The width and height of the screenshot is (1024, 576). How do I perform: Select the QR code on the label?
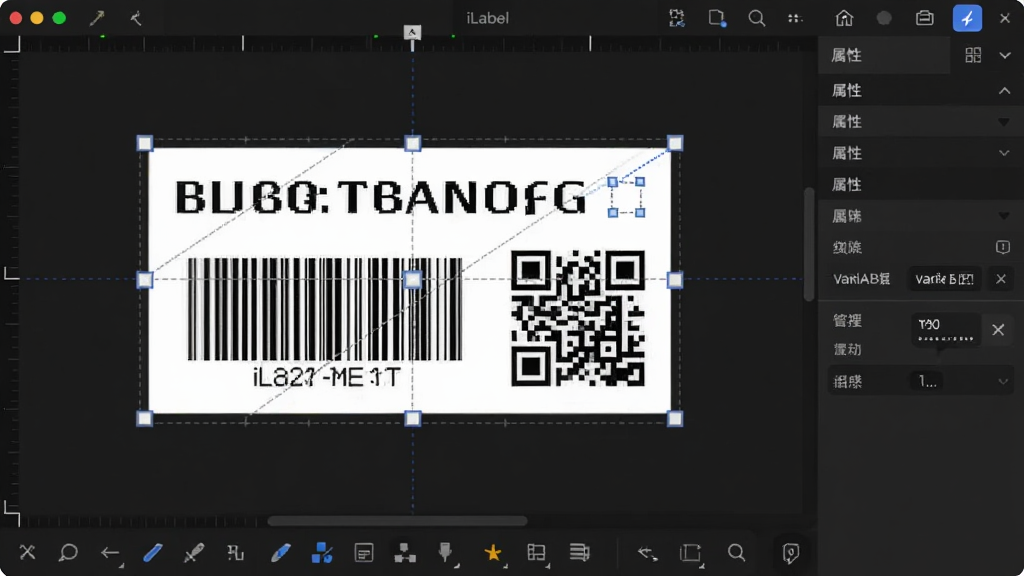578,318
